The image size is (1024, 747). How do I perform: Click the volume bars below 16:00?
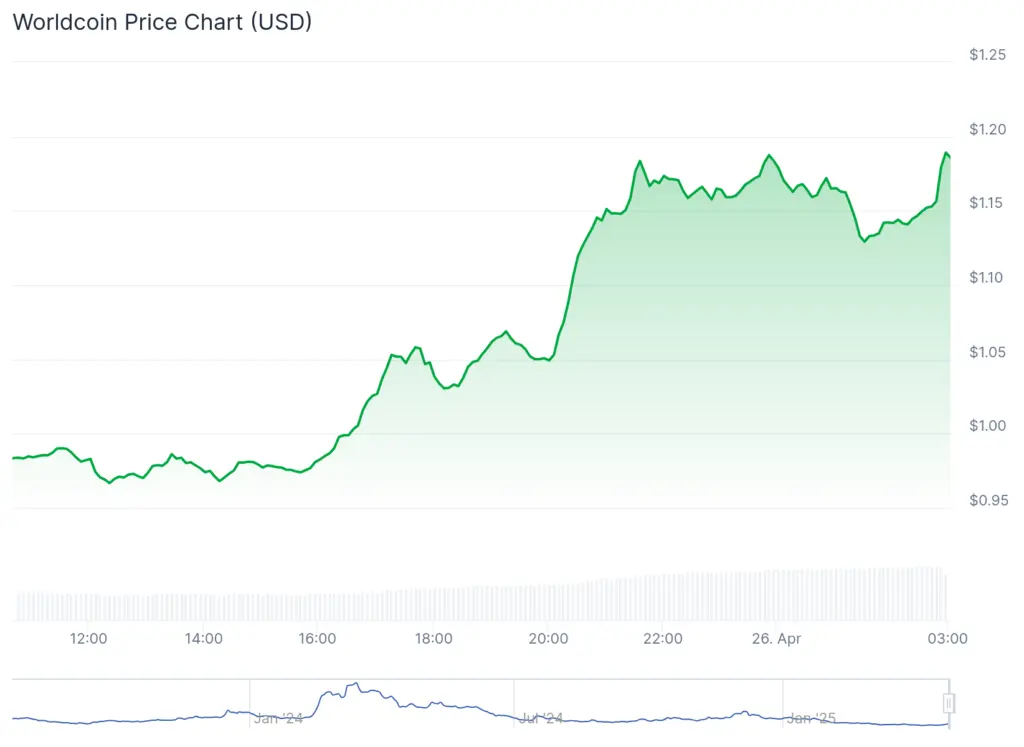pyautogui.click(x=318, y=607)
